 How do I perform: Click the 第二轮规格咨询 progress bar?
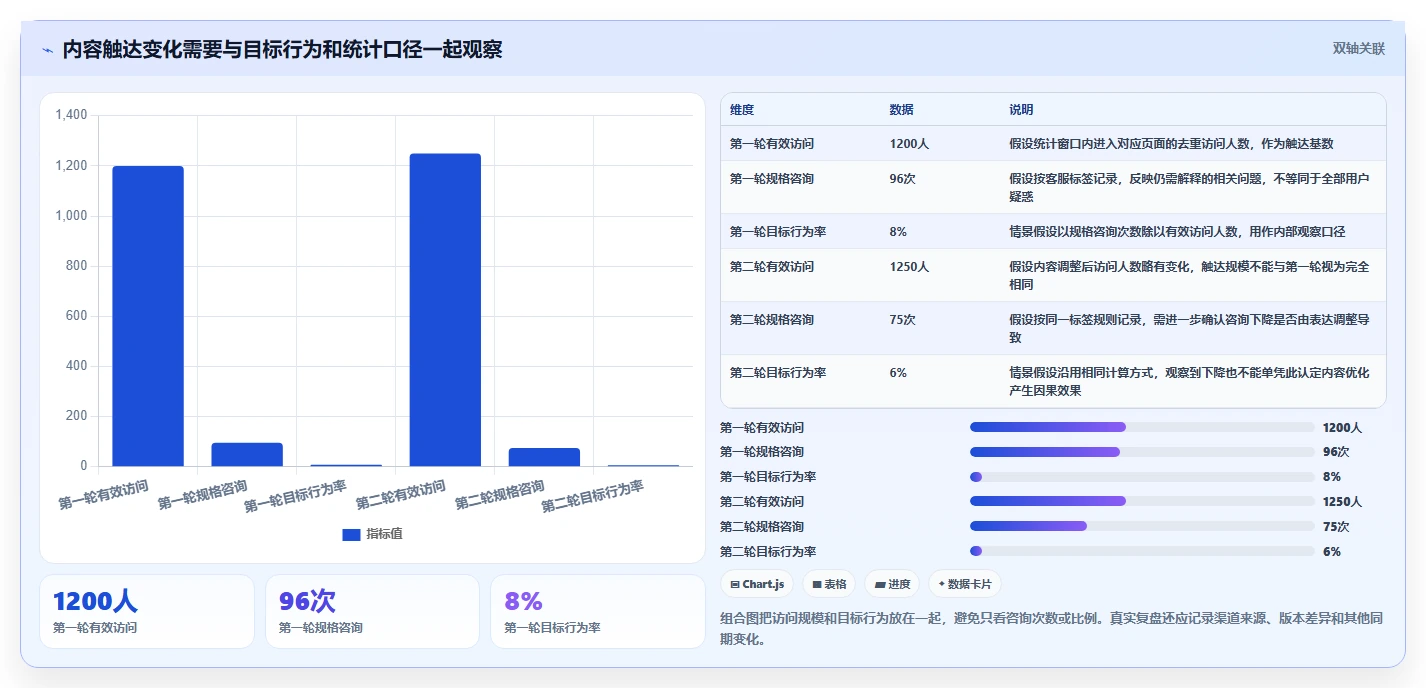point(1142,527)
